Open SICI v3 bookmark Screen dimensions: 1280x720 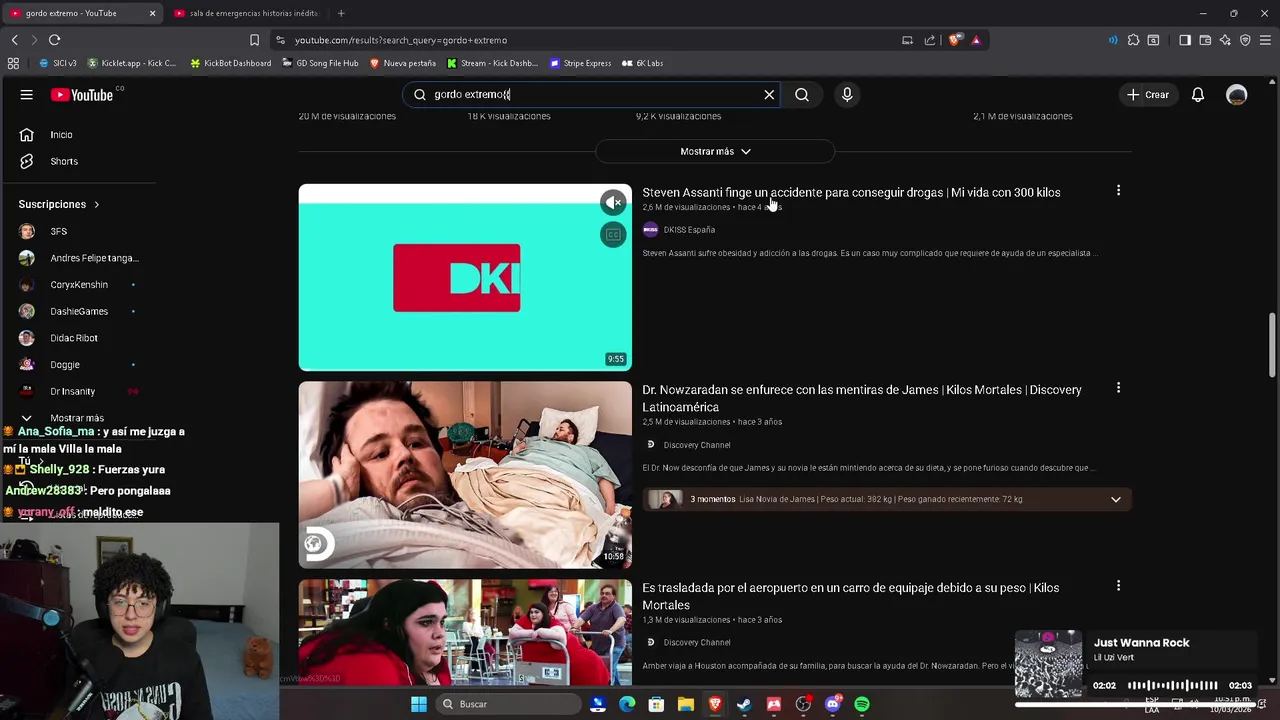[58, 63]
